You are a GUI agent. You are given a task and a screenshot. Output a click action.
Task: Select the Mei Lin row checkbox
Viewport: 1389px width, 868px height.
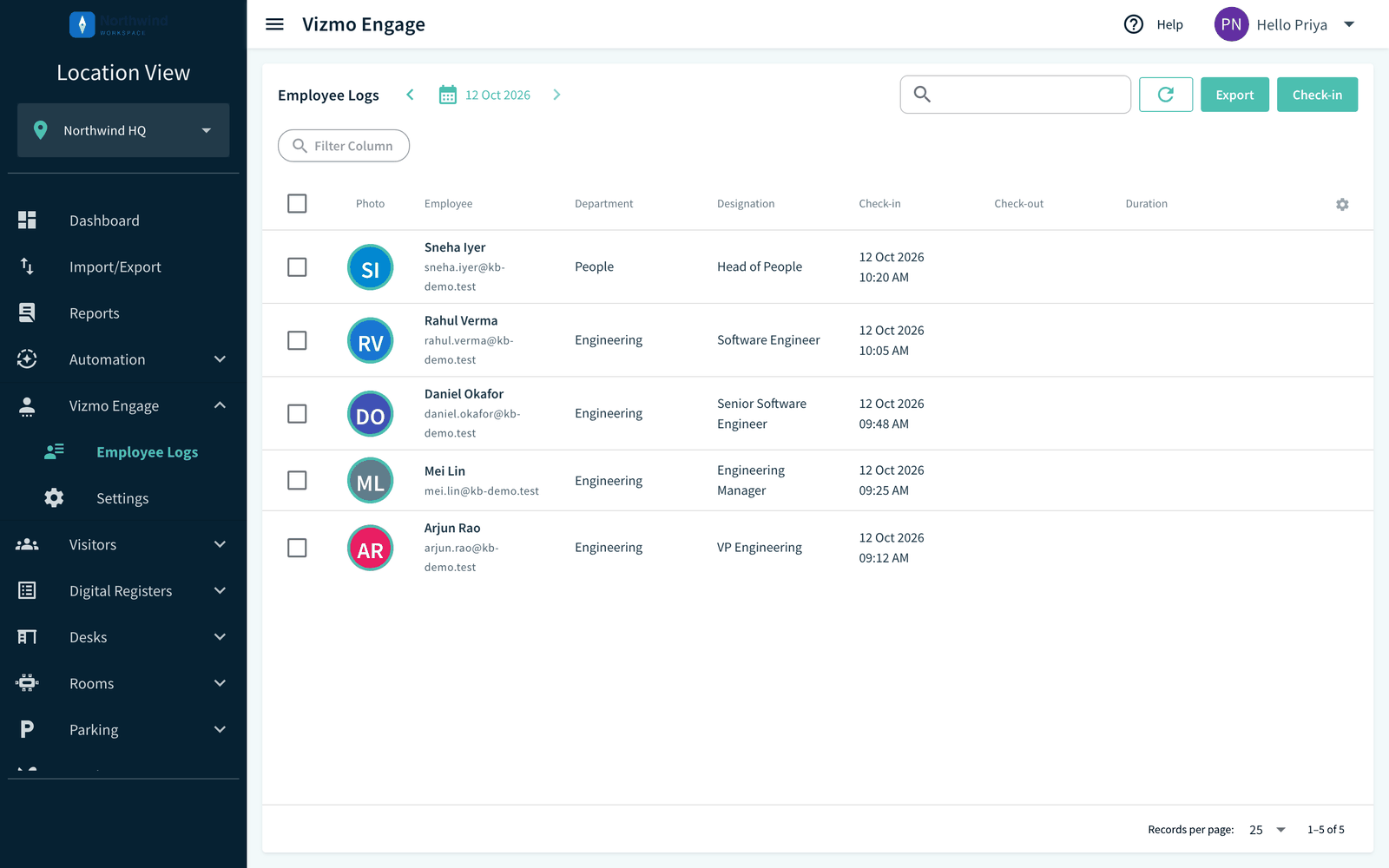[x=297, y=480]
